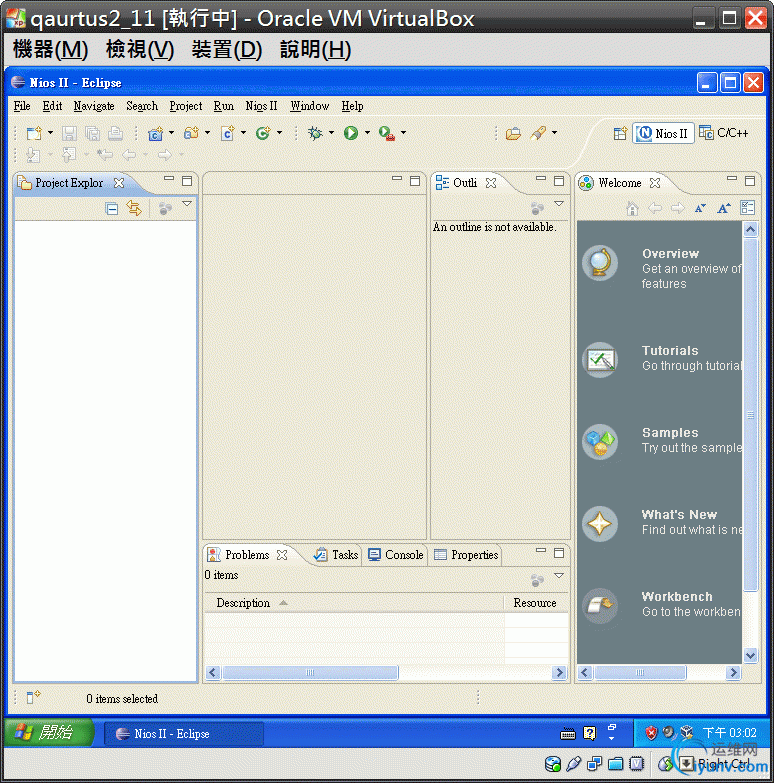The image size is (774, 783).
Task: Click the Reduce font size icon in Welcome
Action: [x=701, y=208]
